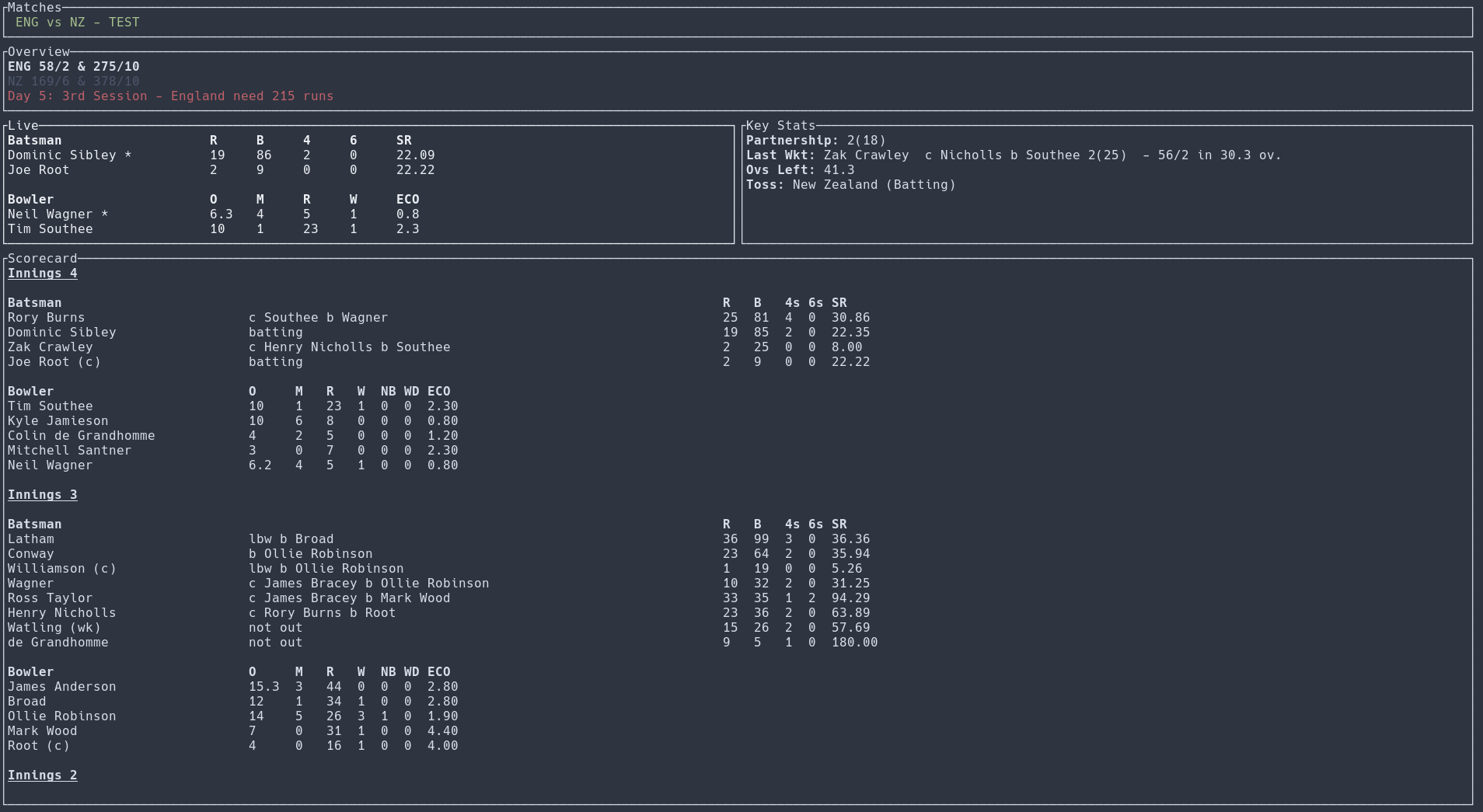1483x812 pixels.
Task: Select Neil Wagner * in the Live bowlers
Action: point(58,214)
